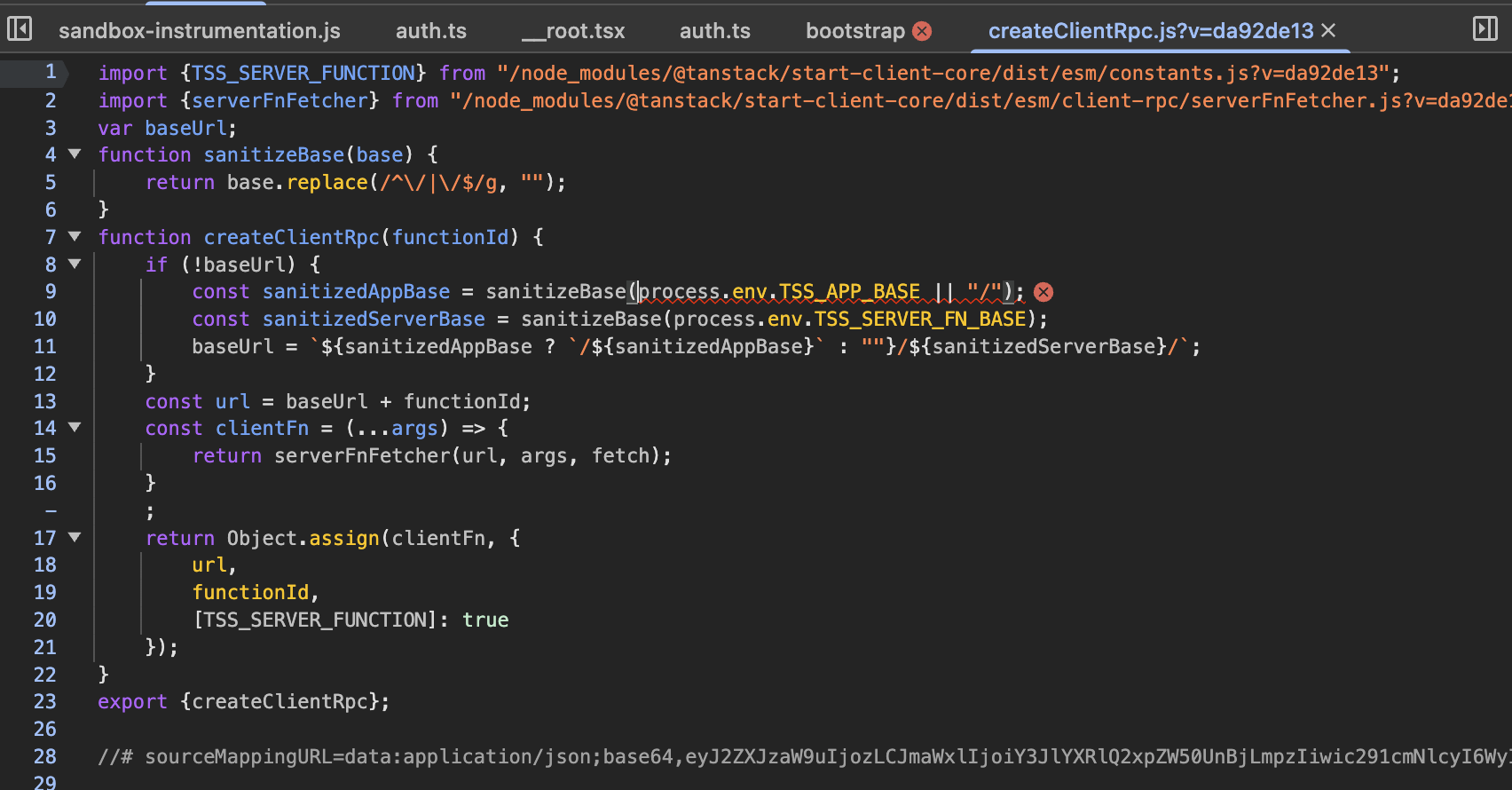Click the serverFnFetcher.js import path on line 2
1512x790 pixels.
[980, 100]
